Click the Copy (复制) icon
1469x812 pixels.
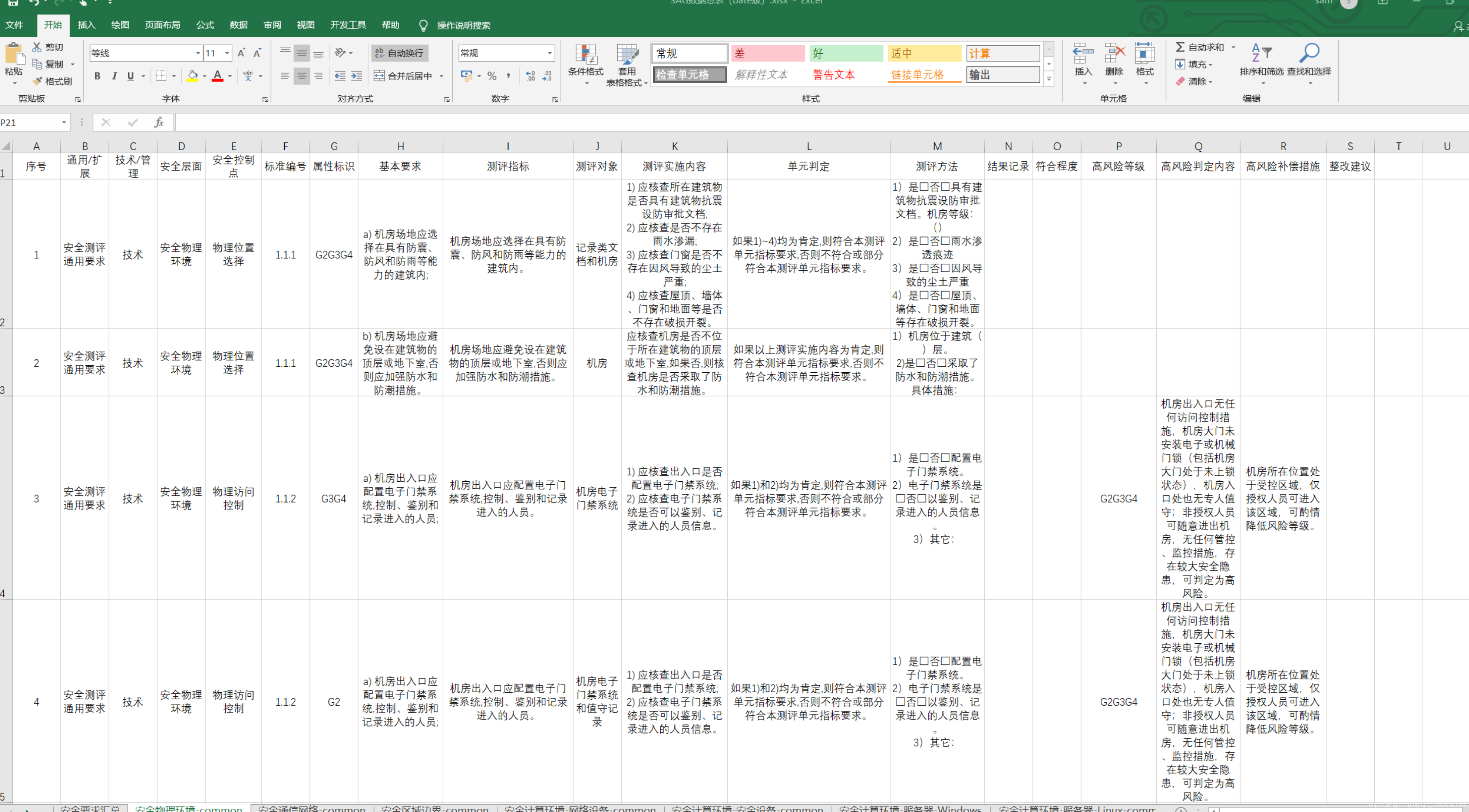(37, 64)
